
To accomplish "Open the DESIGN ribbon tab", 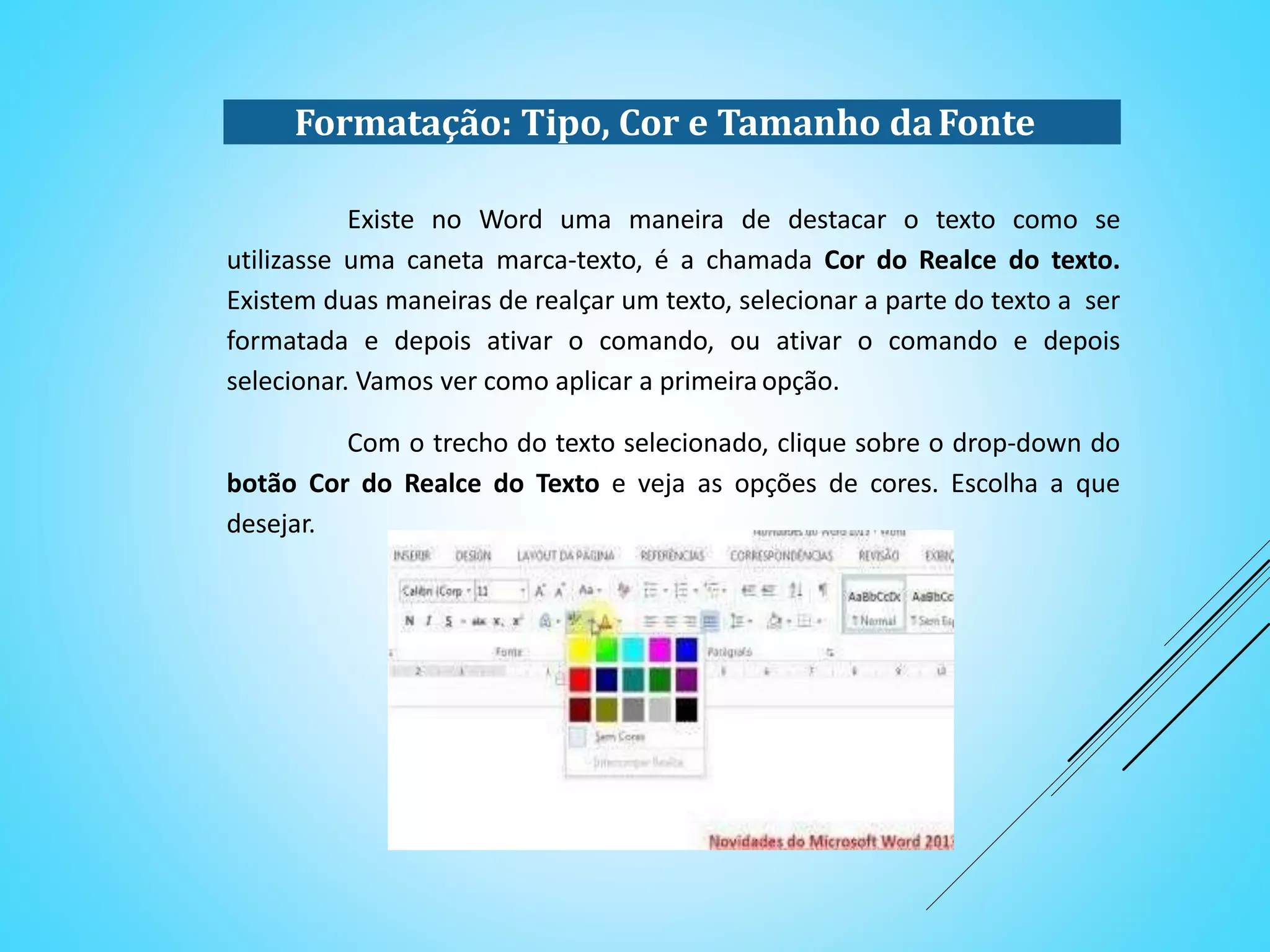I will pos(473,555).
